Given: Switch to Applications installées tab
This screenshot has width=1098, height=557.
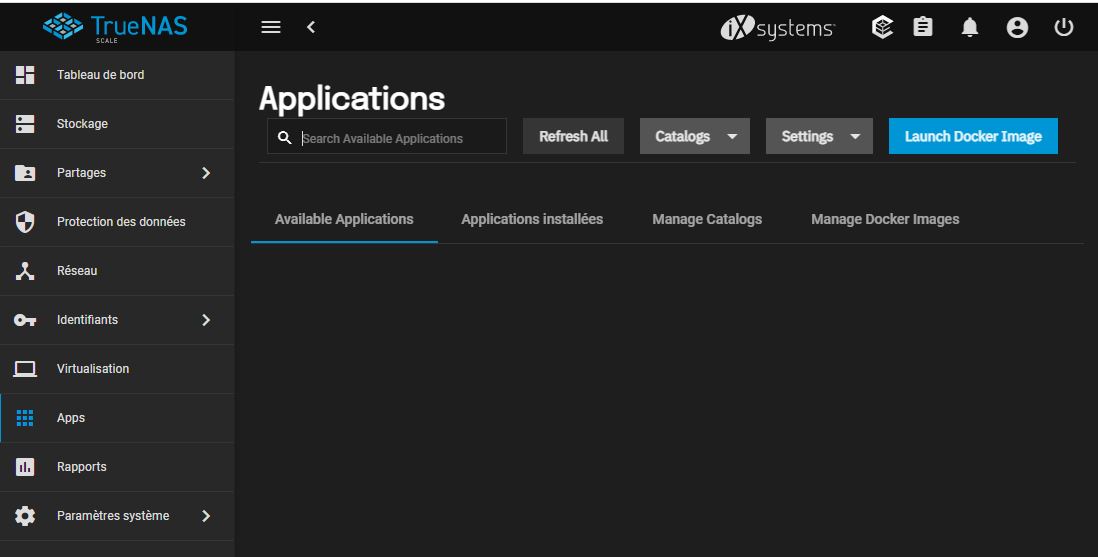Looking at the screenshot, I should click(x=532, y=219).
